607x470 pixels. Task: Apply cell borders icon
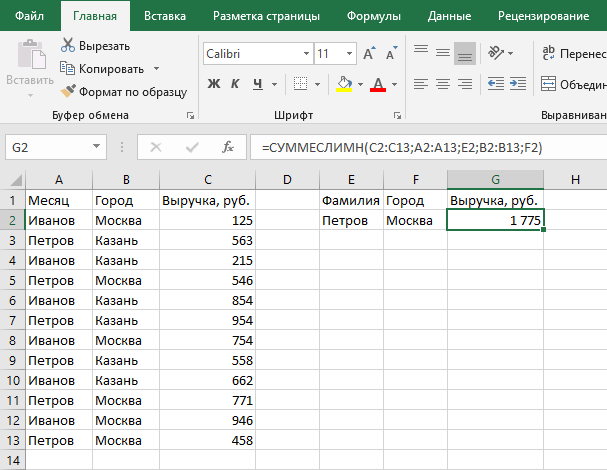point(300,84)
